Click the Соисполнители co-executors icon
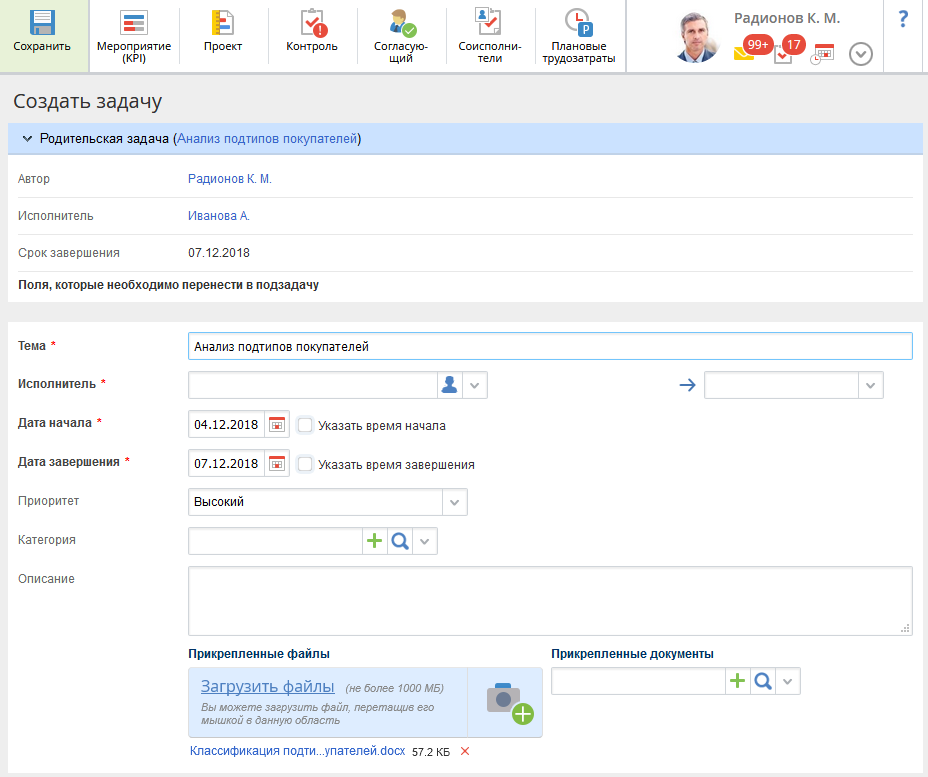This screenshot has width=928, height=777. (x=488, y=23)
